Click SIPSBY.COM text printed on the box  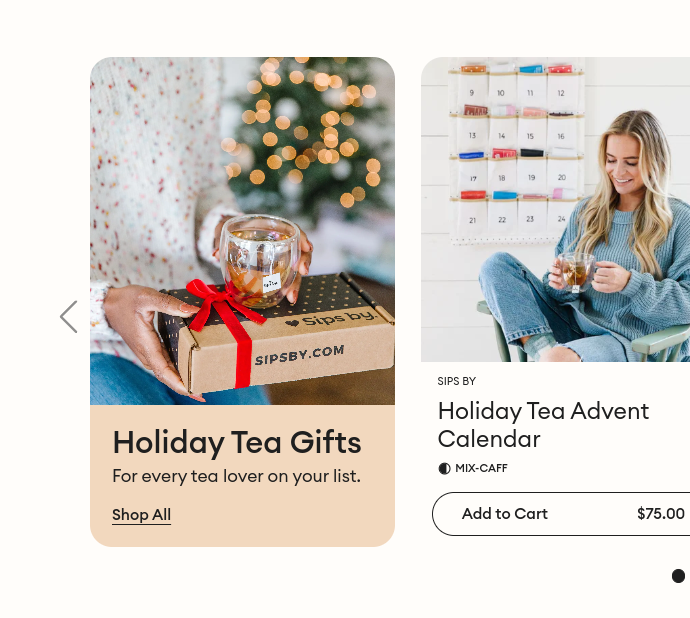coord(300,355)
